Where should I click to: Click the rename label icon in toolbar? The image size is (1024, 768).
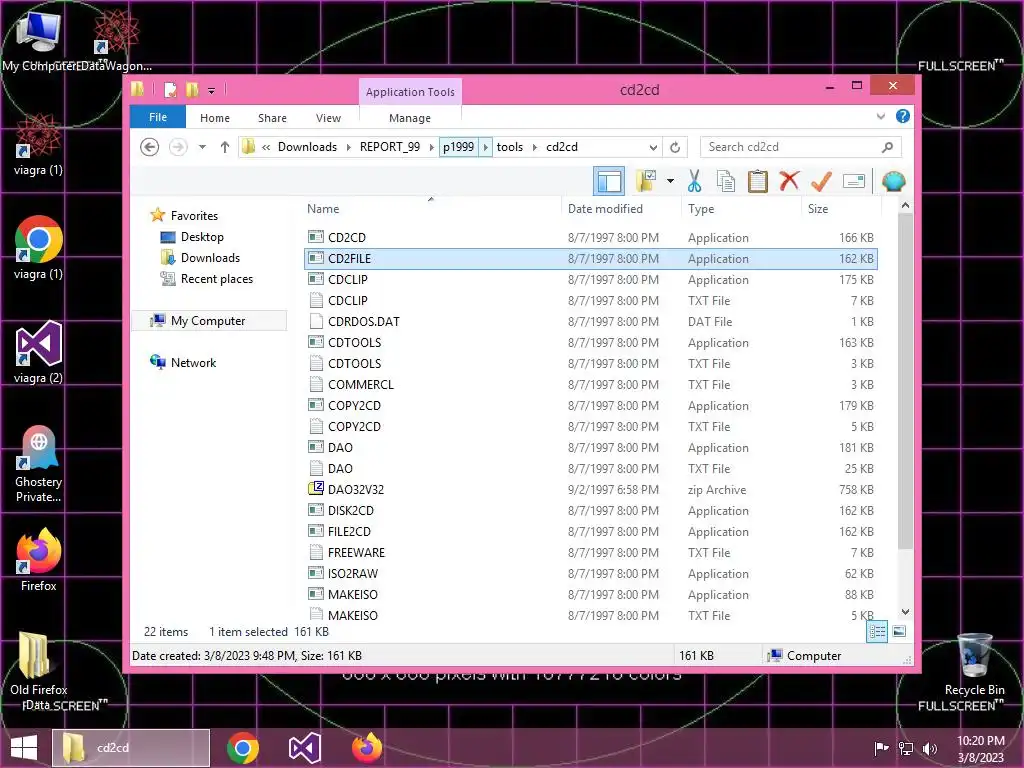[854, 181]
